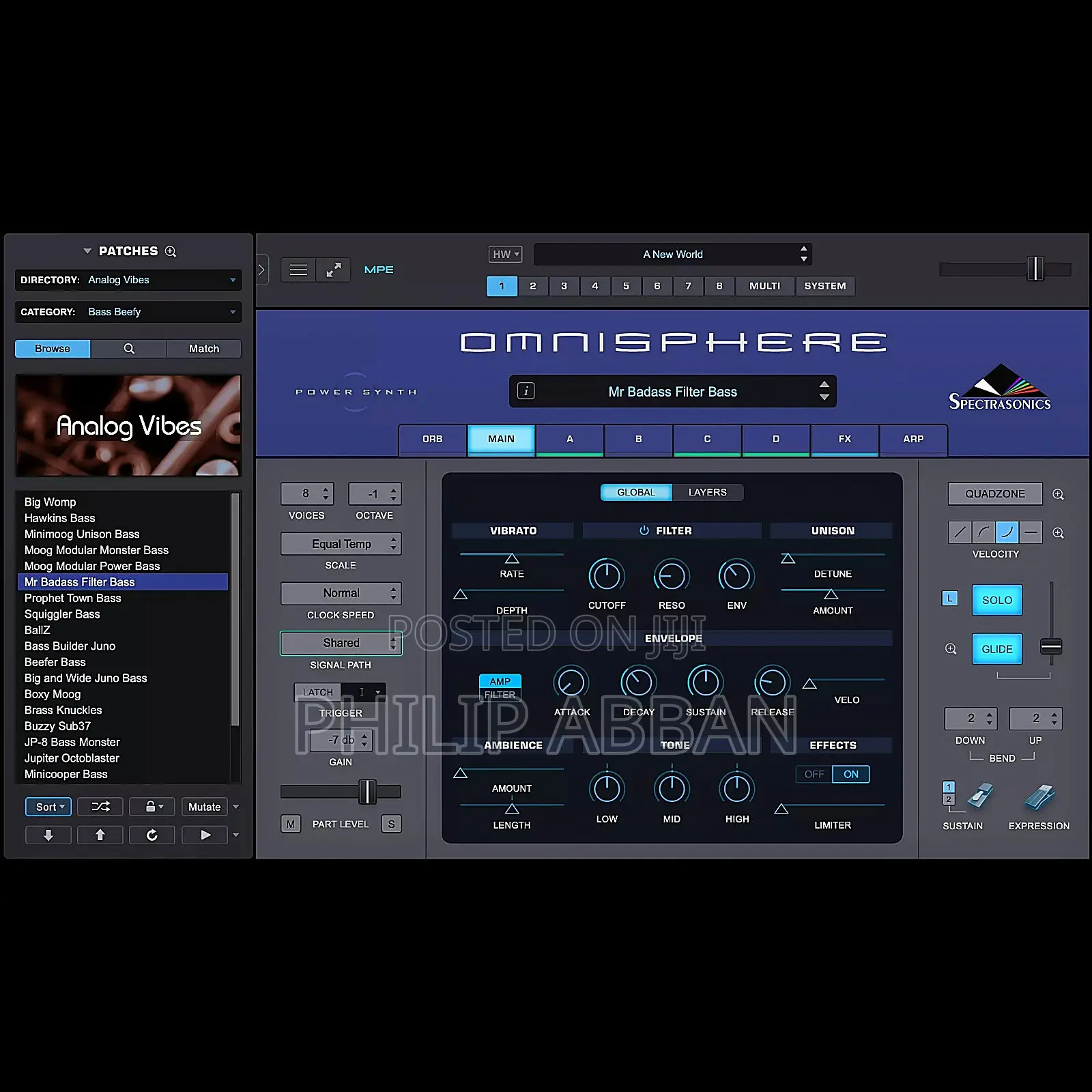1092x1092 pixels.
Task: Mute the part with M button
Action: coord(291,824)
